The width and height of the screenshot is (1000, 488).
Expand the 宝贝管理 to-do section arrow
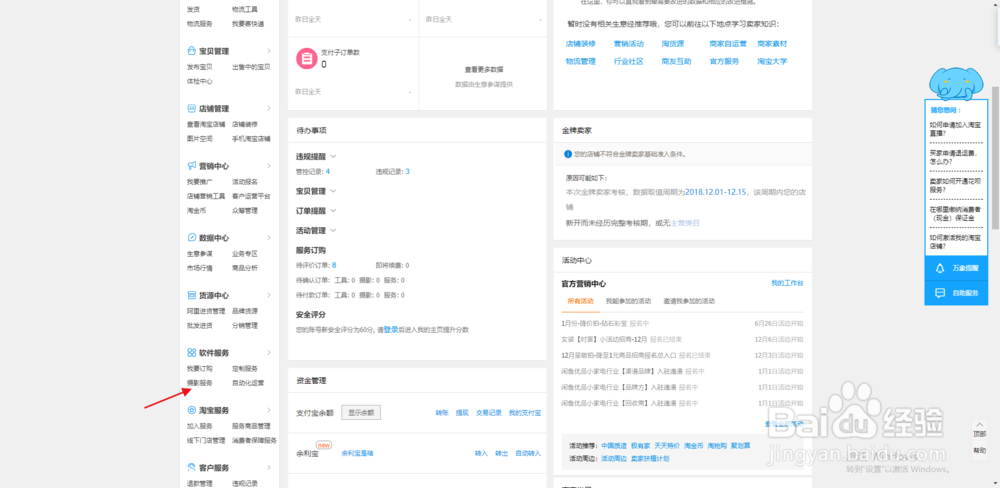tap(334, 191)
